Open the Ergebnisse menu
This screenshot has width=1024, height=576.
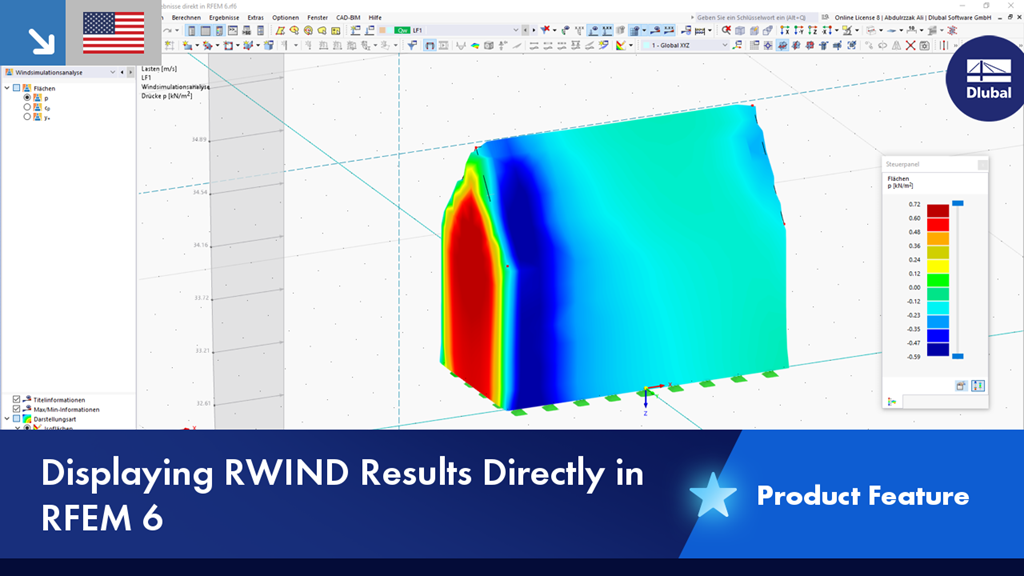pos(225,17)
